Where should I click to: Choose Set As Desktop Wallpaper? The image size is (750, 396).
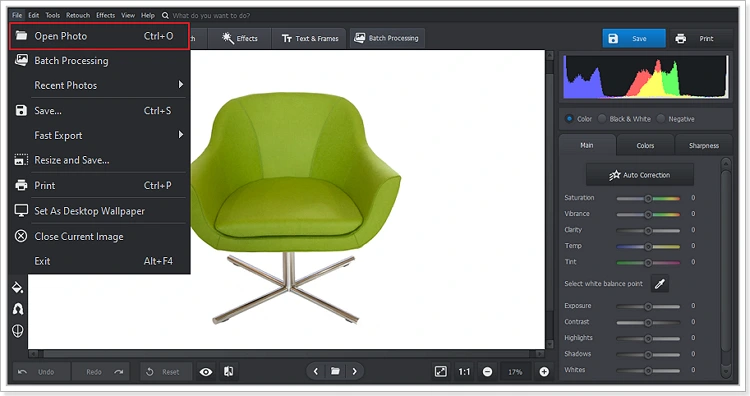pos(99,211)
